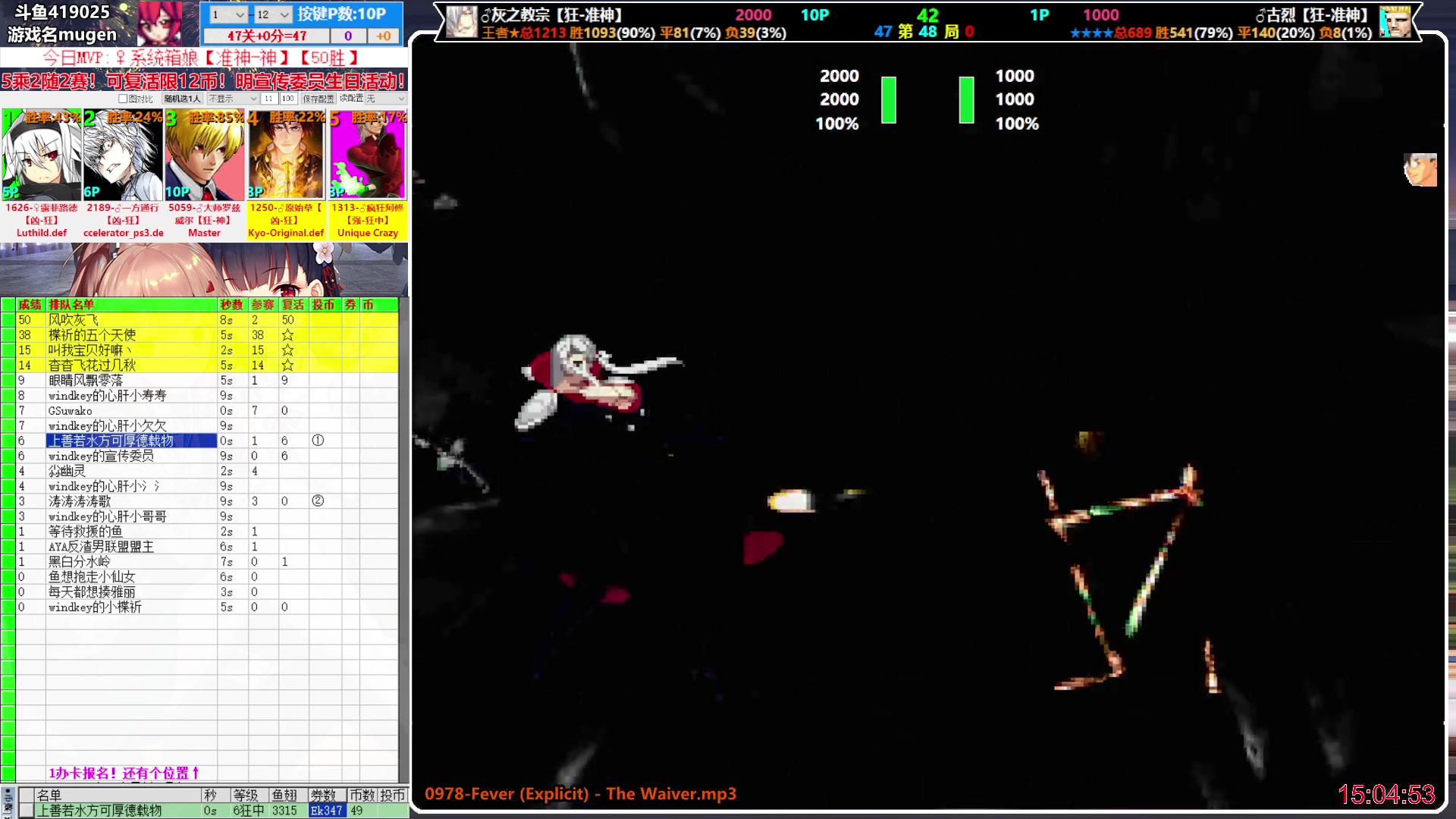This screenshot has width=1456, height=819.
Task: Click the 随机选1人 button
Action: [183, 99]
